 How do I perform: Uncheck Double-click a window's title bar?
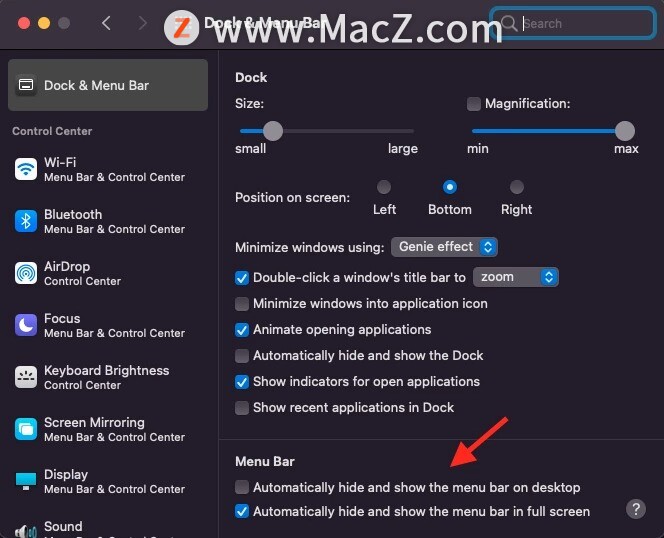(242, 278)
